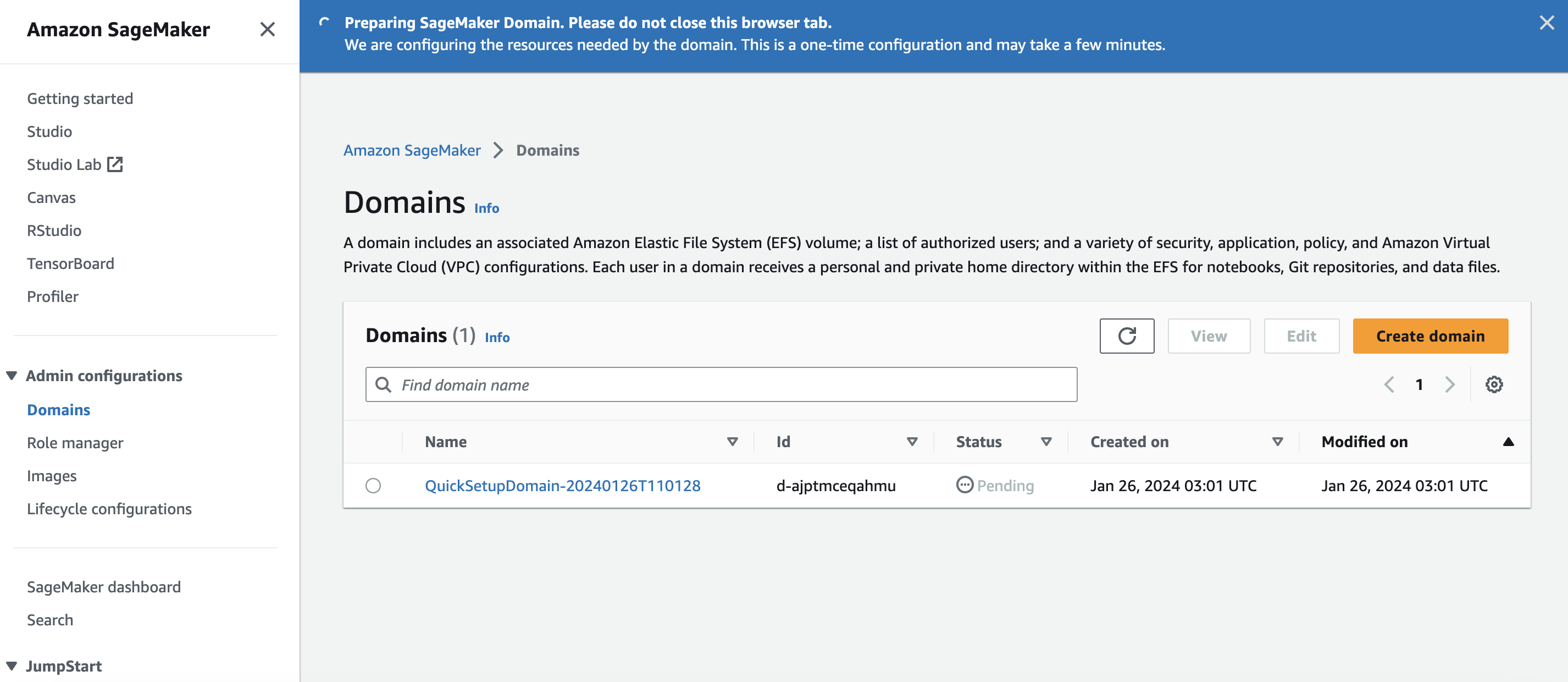This screenshot has width=1568, height=682.
Task: Sort table by Name column arrow
Action: pos(732,442)
